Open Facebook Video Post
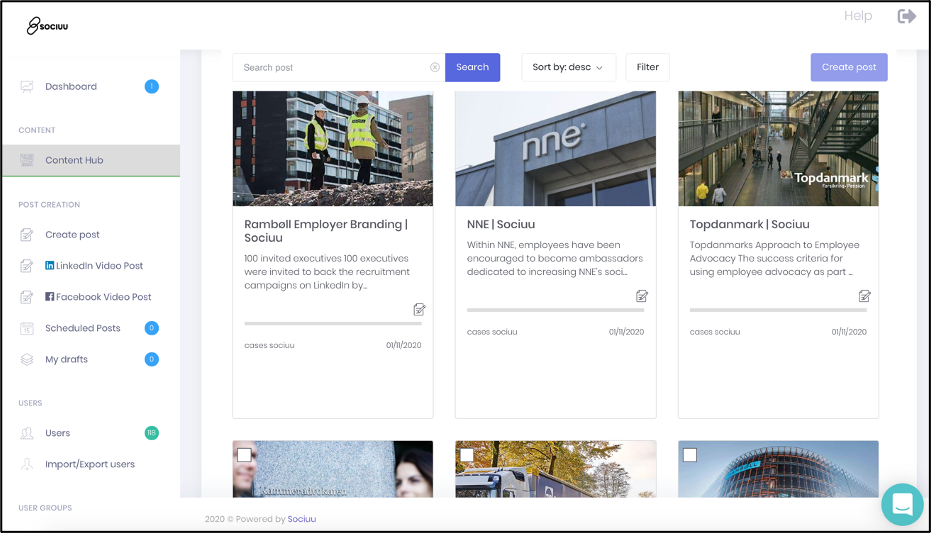The height and width of the screenshot is (533, 931). click(103, 297)
